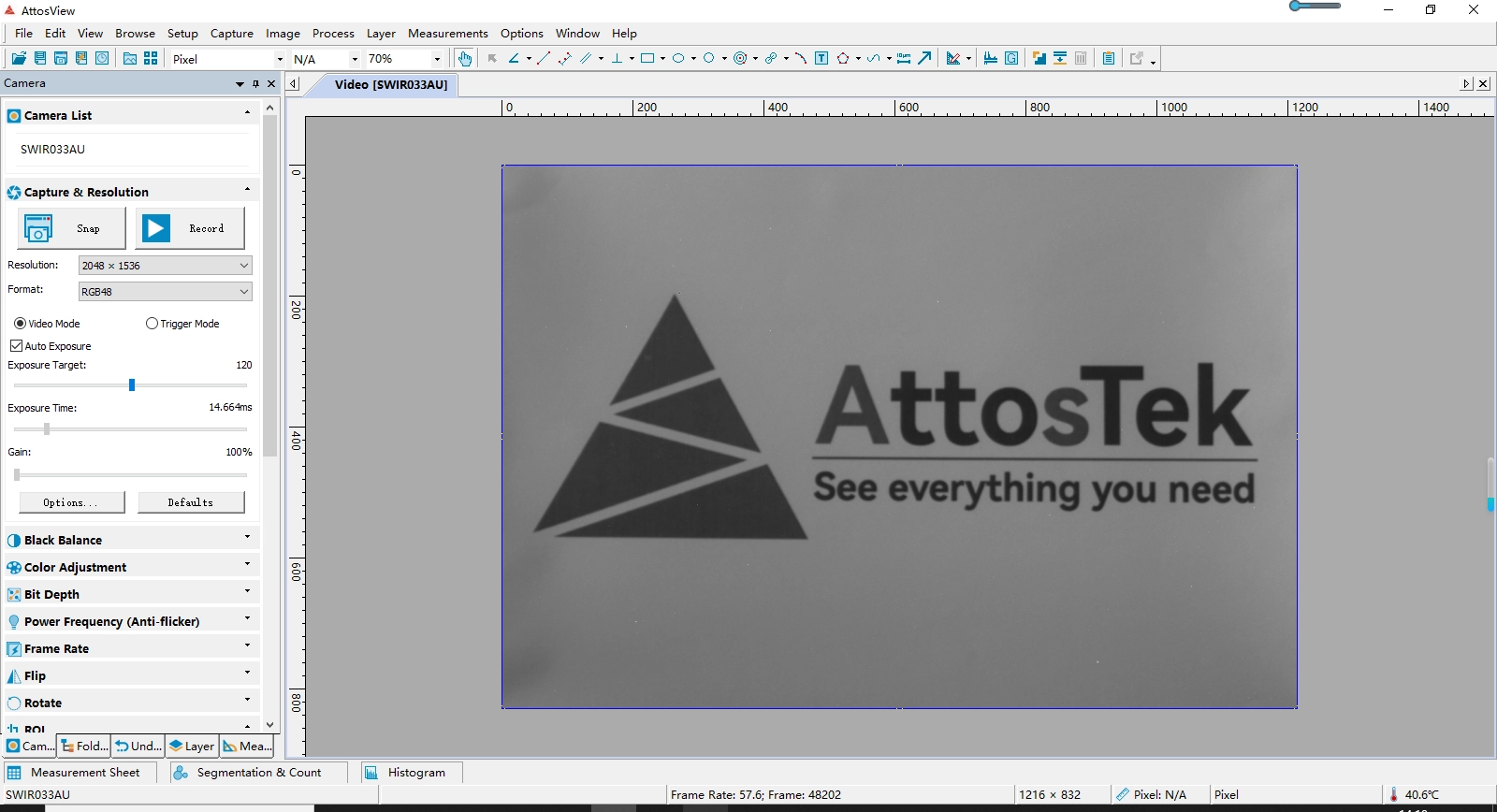1497x812 pixels.
Task: Click the Defaults button
Action: point(191,502)
